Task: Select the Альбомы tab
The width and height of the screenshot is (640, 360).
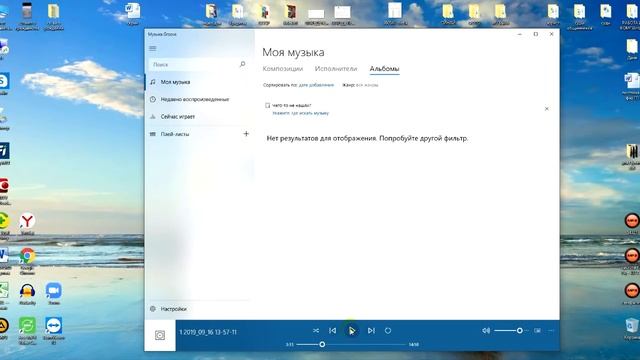Action: click(x=384, y=69)
